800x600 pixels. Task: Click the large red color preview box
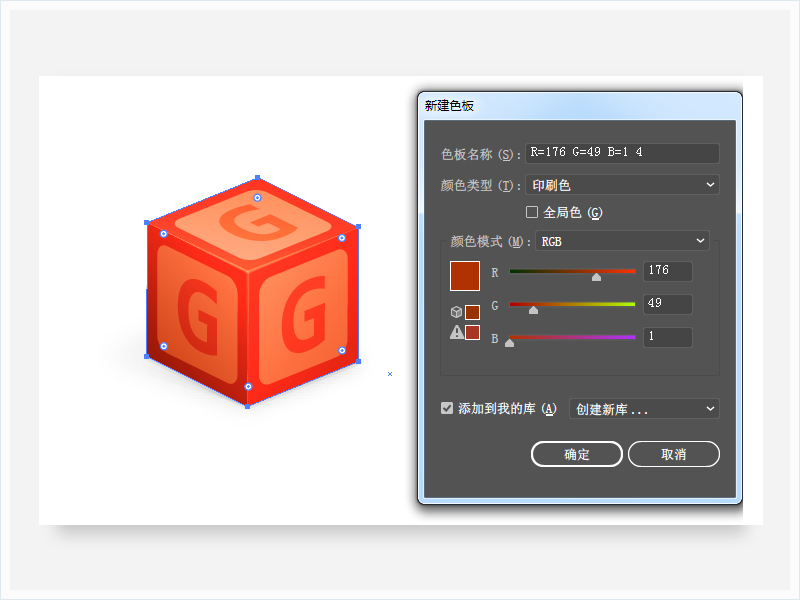coord(466,277)
